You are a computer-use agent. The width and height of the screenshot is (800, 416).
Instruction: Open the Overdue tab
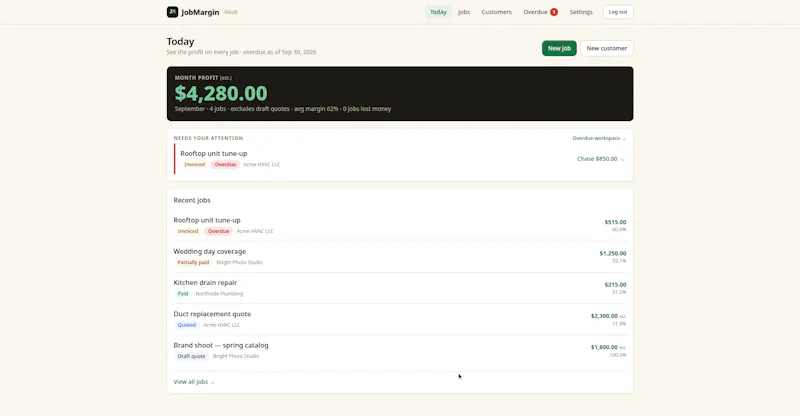pos(540,12)
